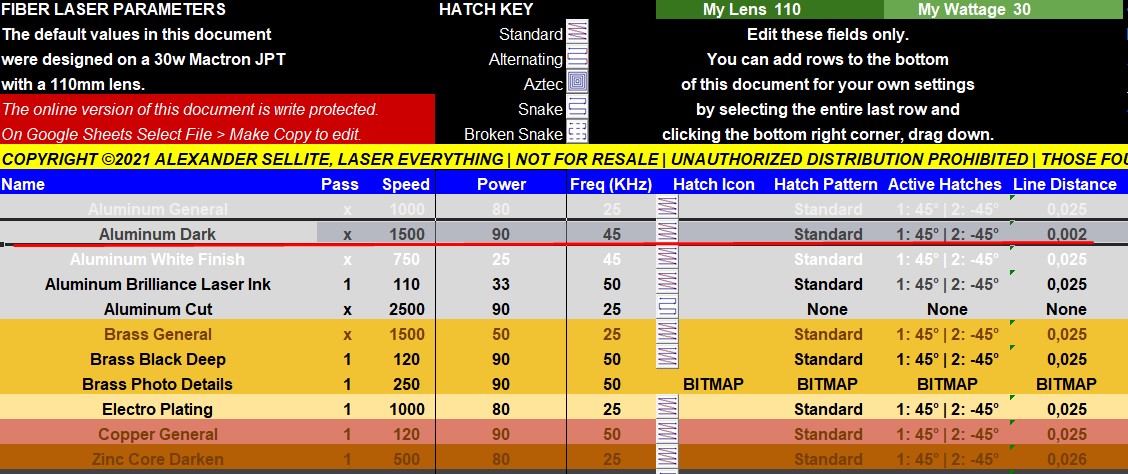The height and width of the screenshot is (474, 1128).
Task: Click the Freq (KHz) column header
Action: [610, 184]
